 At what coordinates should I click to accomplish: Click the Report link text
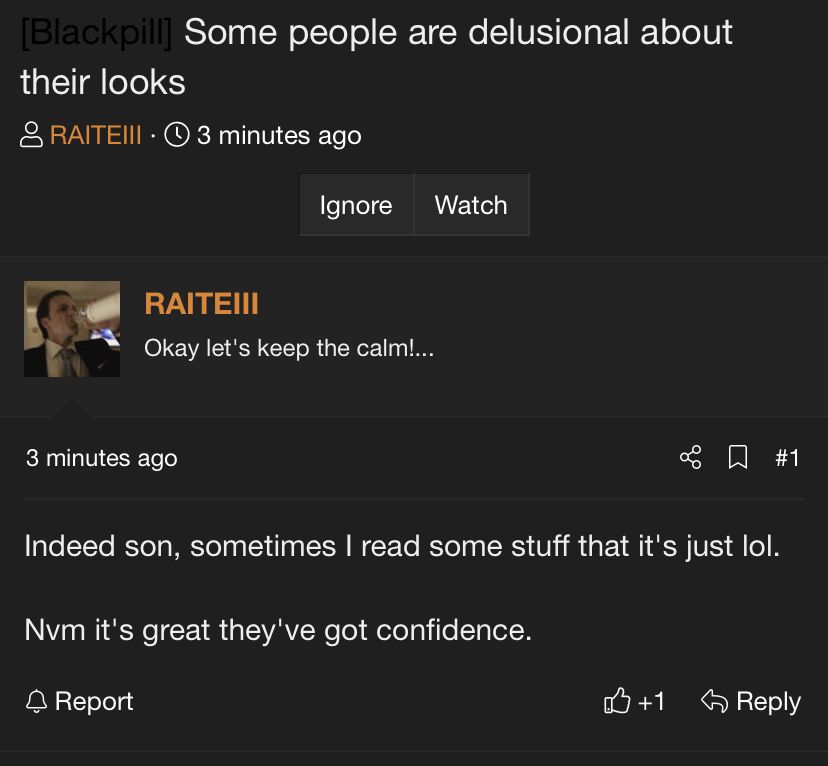coord(94,701)
